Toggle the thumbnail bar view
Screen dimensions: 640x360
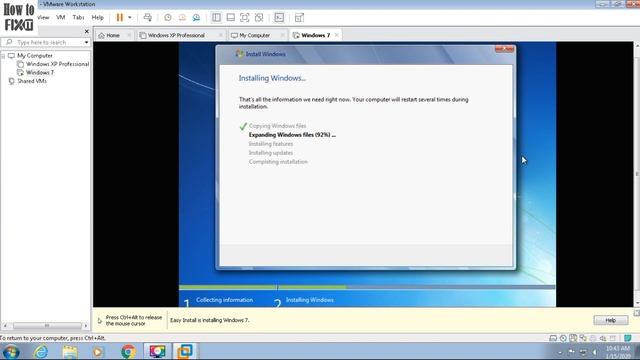click(231, 18)
